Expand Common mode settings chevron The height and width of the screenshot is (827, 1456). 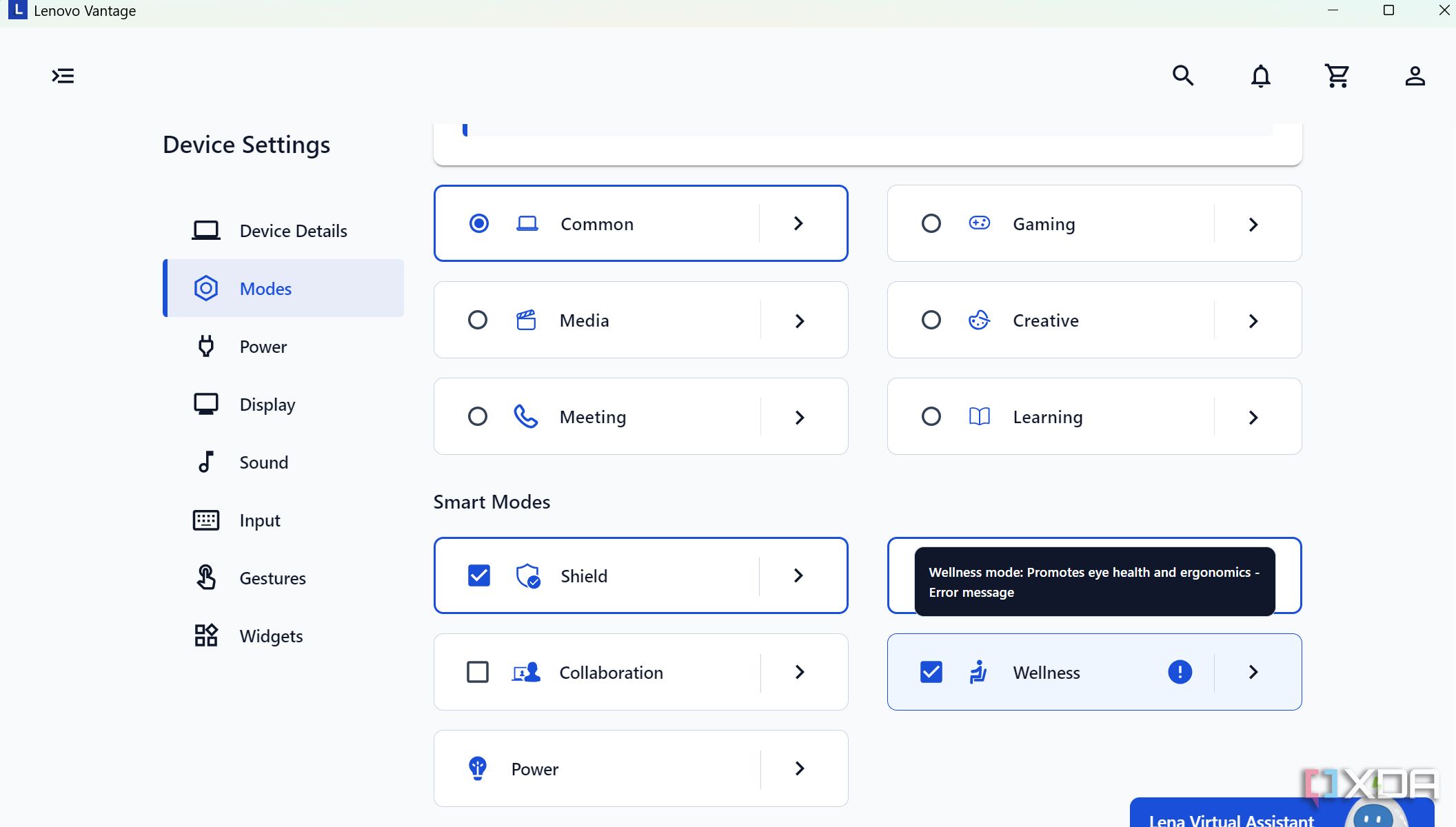[798, 223]
